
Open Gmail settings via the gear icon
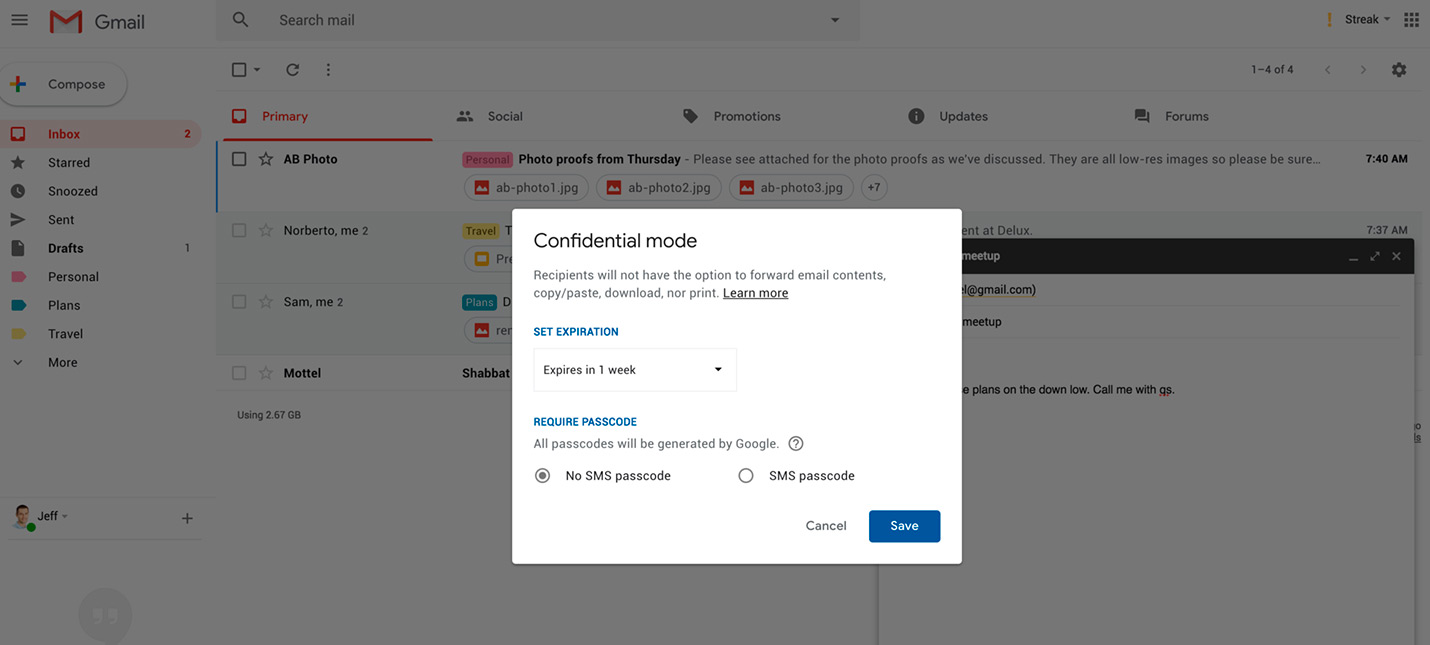1399,69
